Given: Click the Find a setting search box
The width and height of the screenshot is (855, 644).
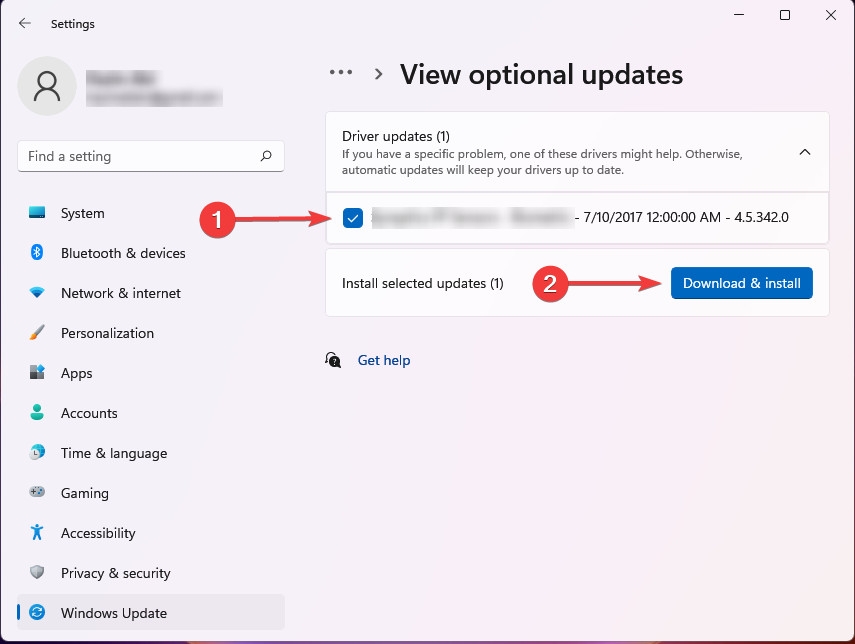Looking at the screenshot, I should pyautogui.click(x=150, y=157).
